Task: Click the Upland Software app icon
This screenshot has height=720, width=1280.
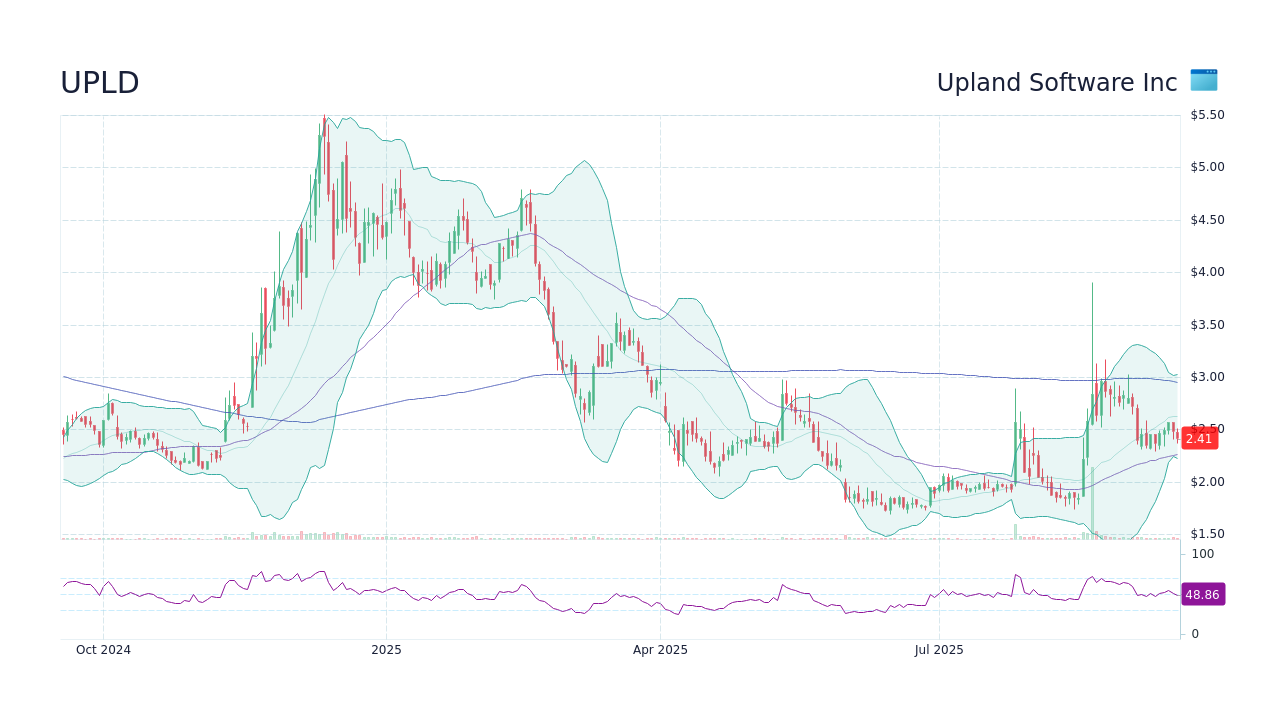Action: click(1203, 81)
